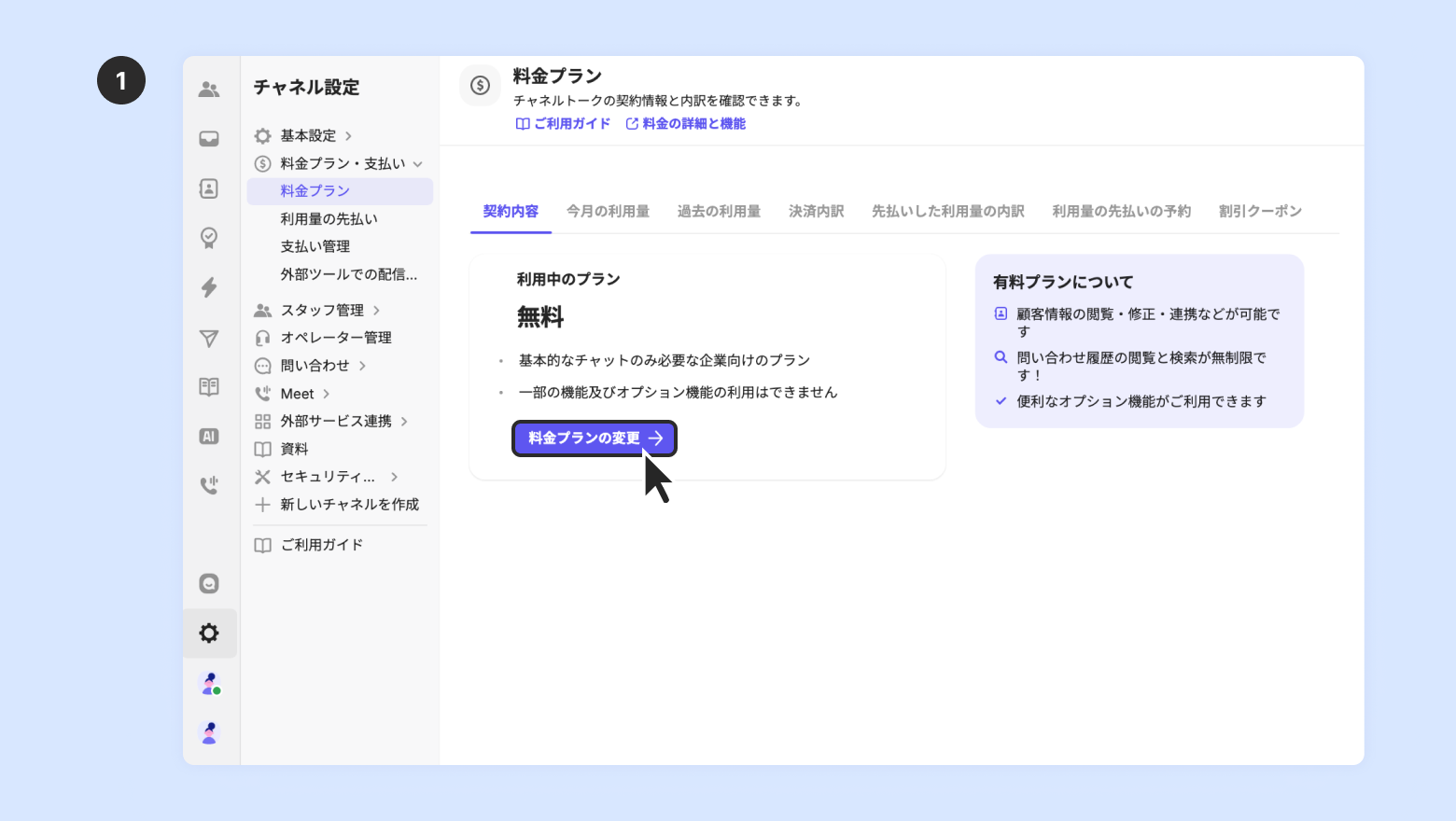Click 料金プランの変更 button
This screenshot has height=821, width=1456.
tap(595, 438)
